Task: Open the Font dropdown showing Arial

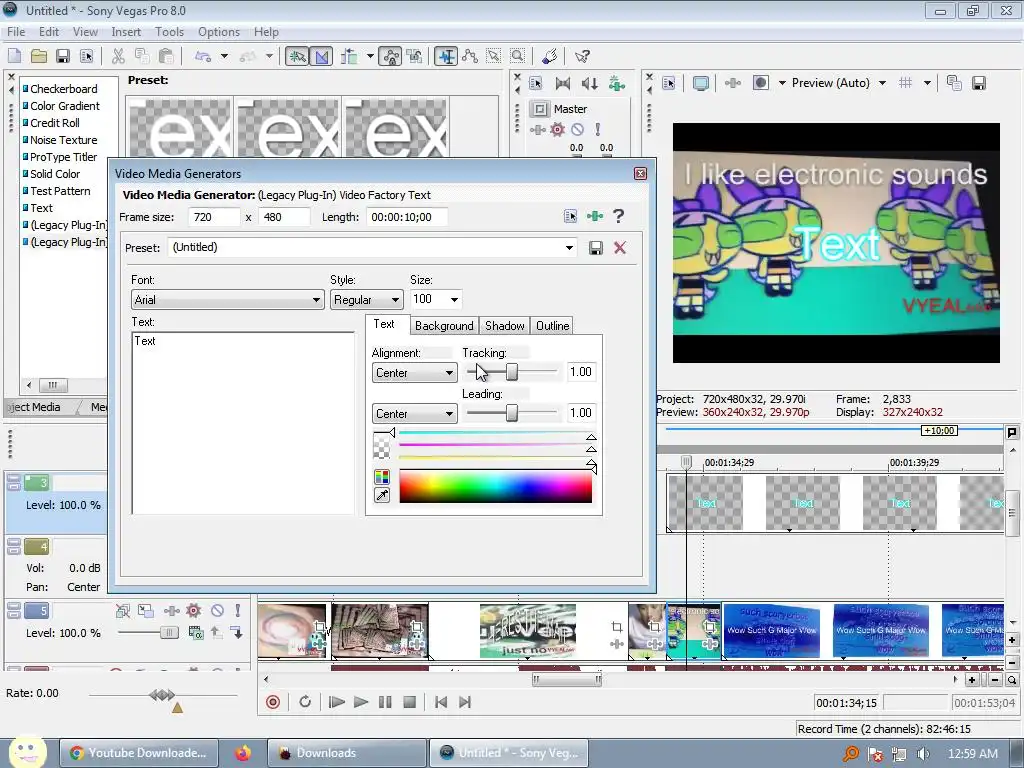Action: coord(227,300)
